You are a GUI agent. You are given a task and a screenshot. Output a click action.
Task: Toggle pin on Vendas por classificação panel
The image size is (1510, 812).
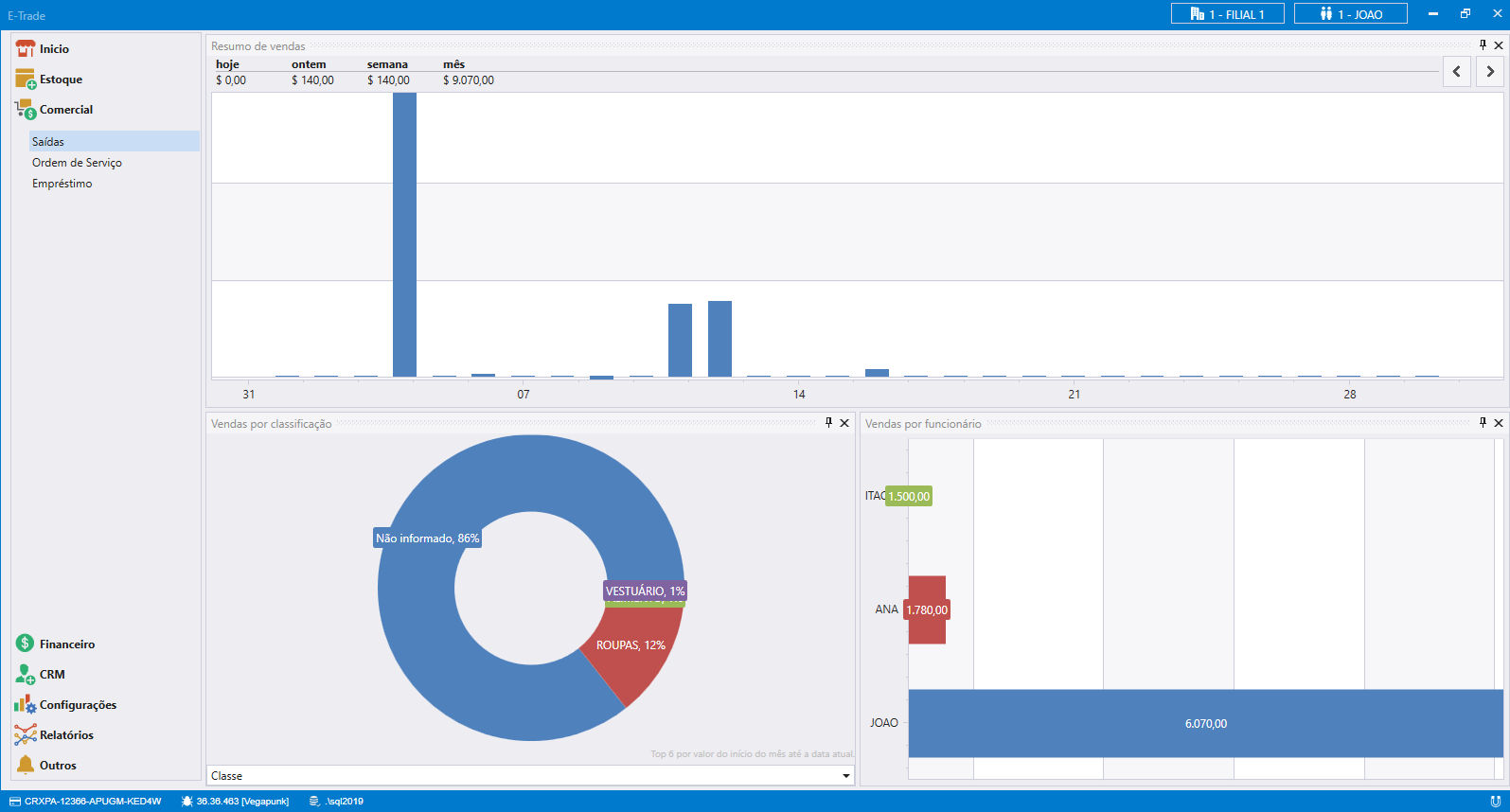click(x=828, y=423)
